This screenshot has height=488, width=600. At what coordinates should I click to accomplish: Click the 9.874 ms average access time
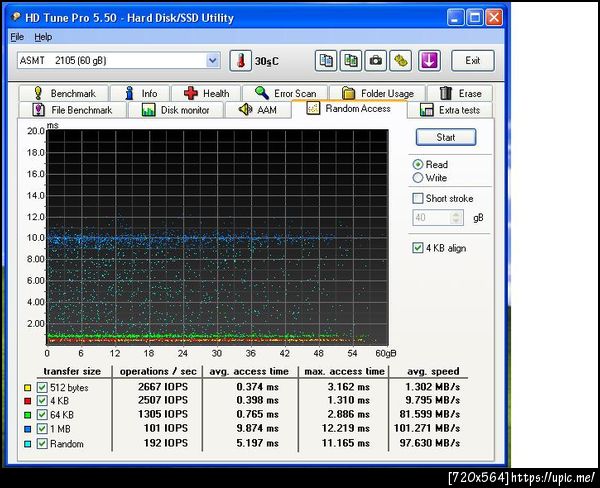[x=258, y=428]
